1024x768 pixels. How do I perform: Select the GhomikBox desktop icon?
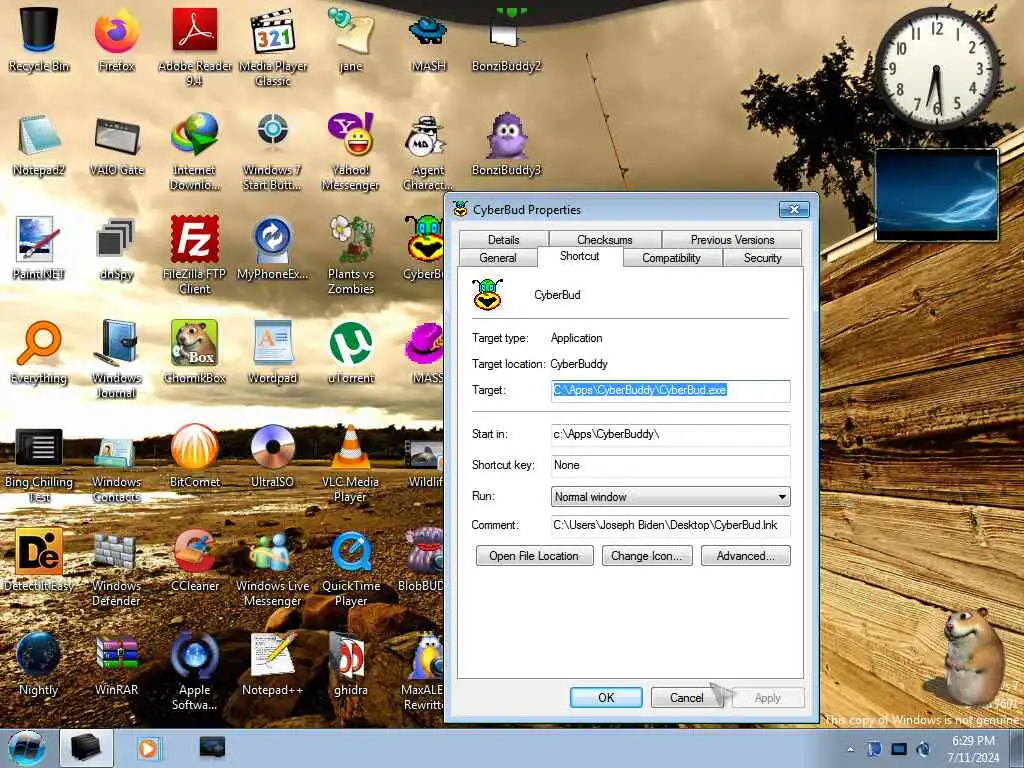click(x=195, y=353)
